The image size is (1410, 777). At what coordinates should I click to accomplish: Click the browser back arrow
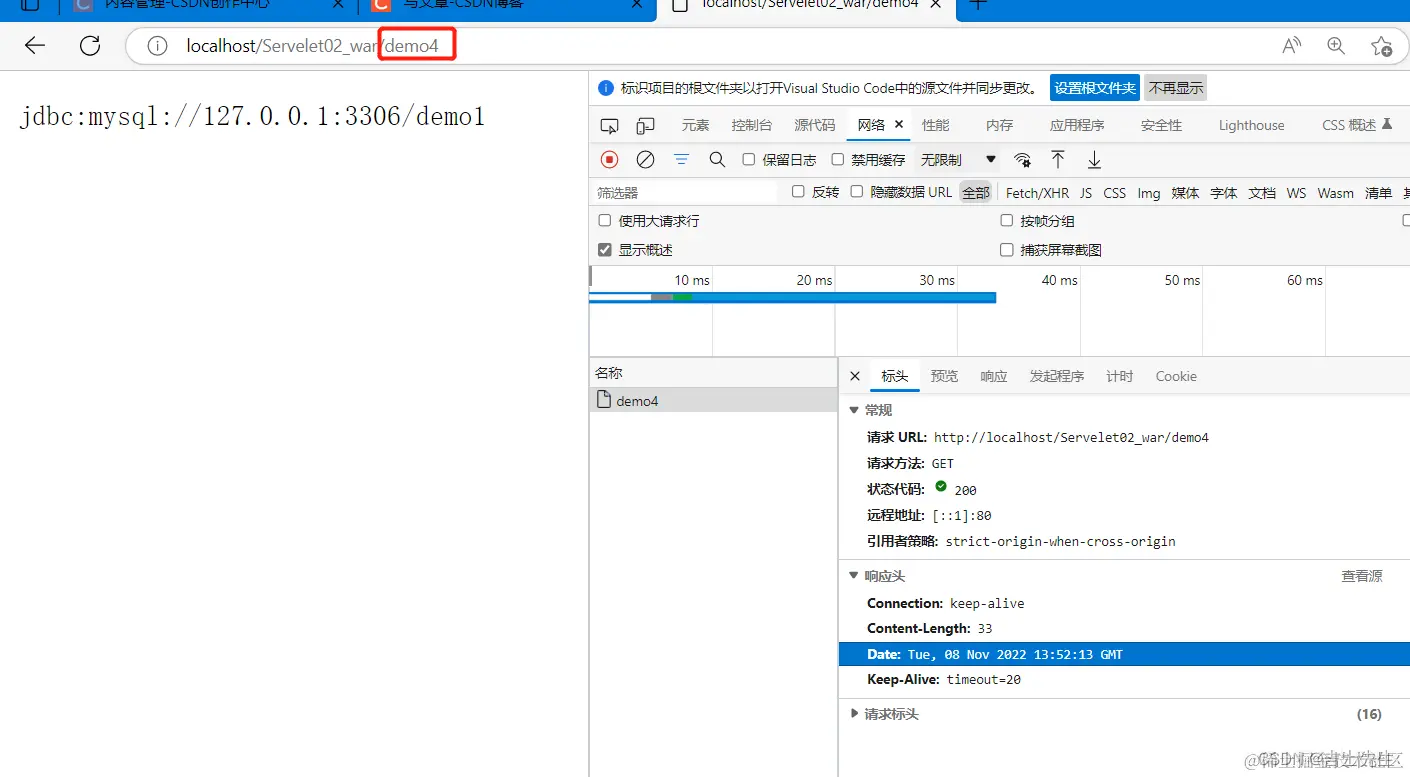(35, 45)
